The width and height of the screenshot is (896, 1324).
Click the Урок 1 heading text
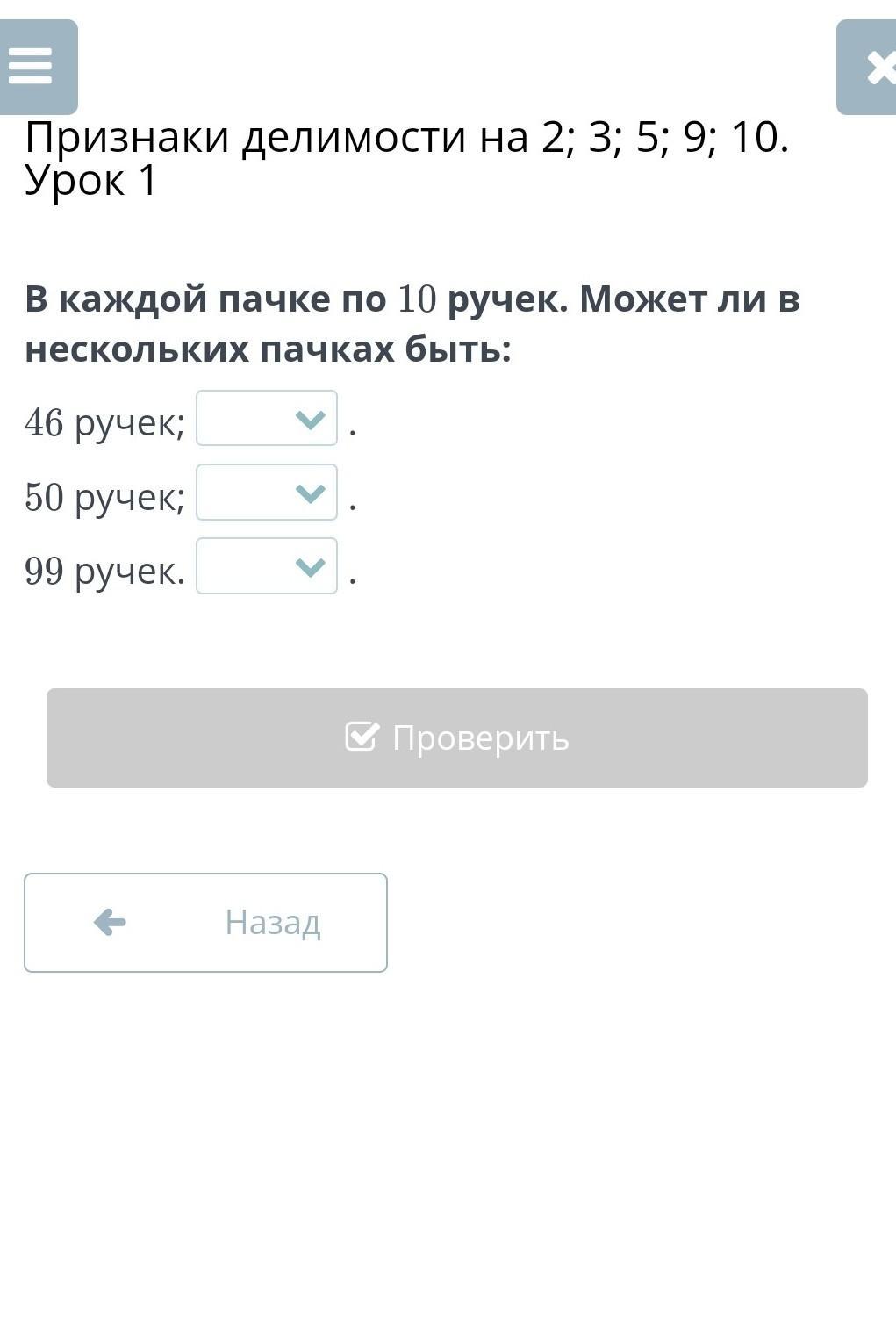pos(90,181)
